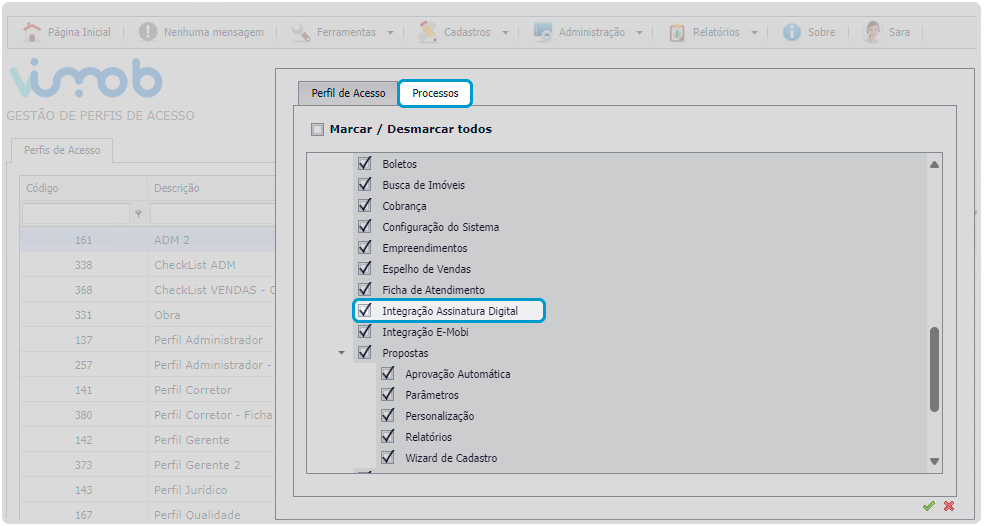This screenshot has height=526, width=984.
Task: Select the Perfil Qualidade row
Action: point(147,514)
